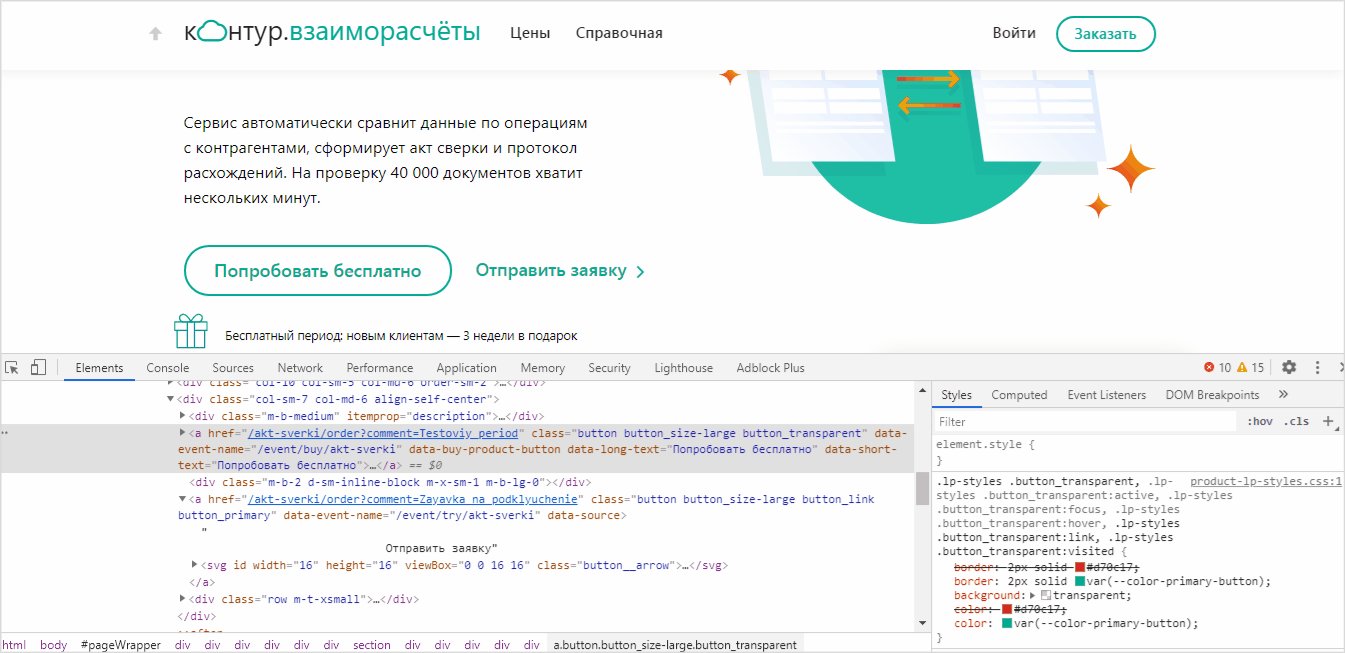Open the Sources tab
This screenshot has width=1345, height=653.
coord(233,367)
